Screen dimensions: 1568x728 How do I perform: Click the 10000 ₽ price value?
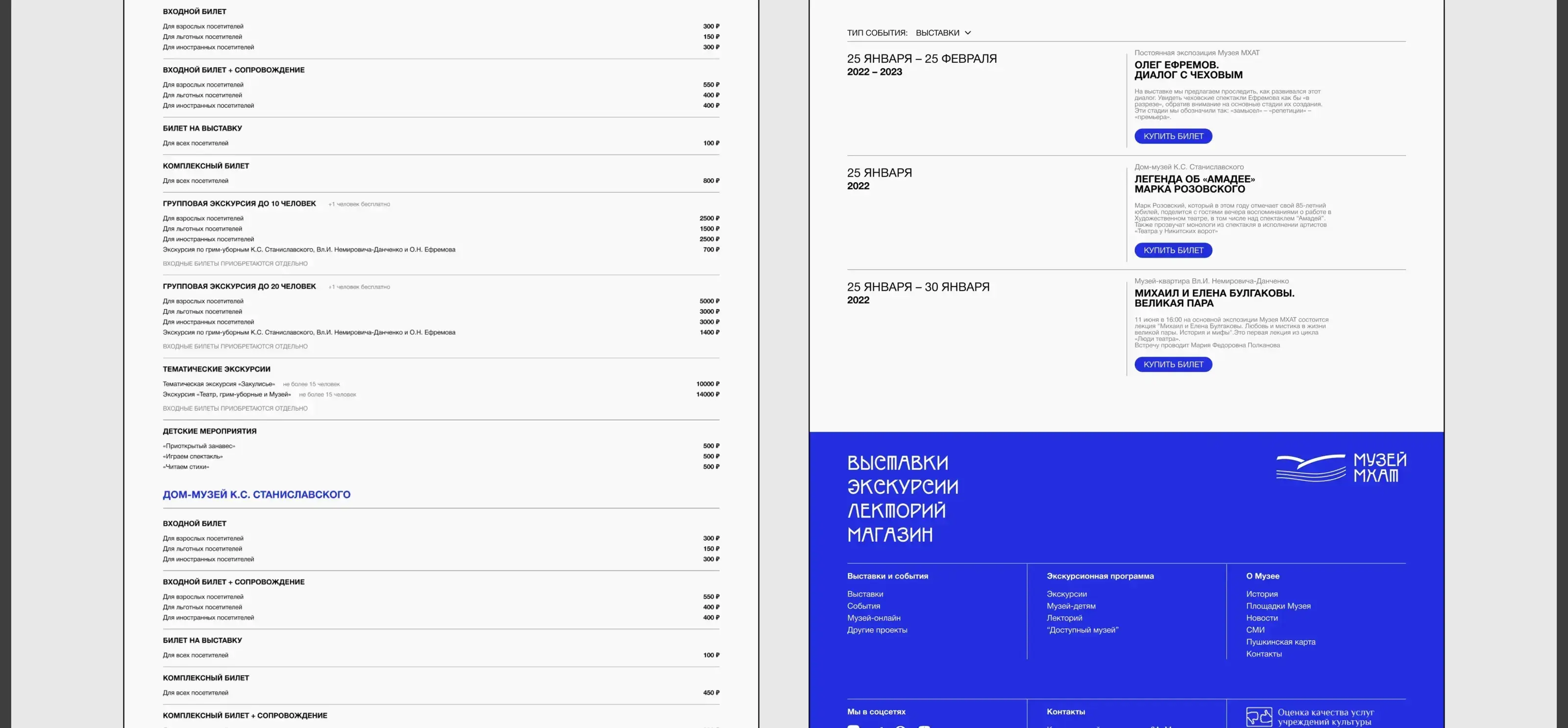[707, 384]
